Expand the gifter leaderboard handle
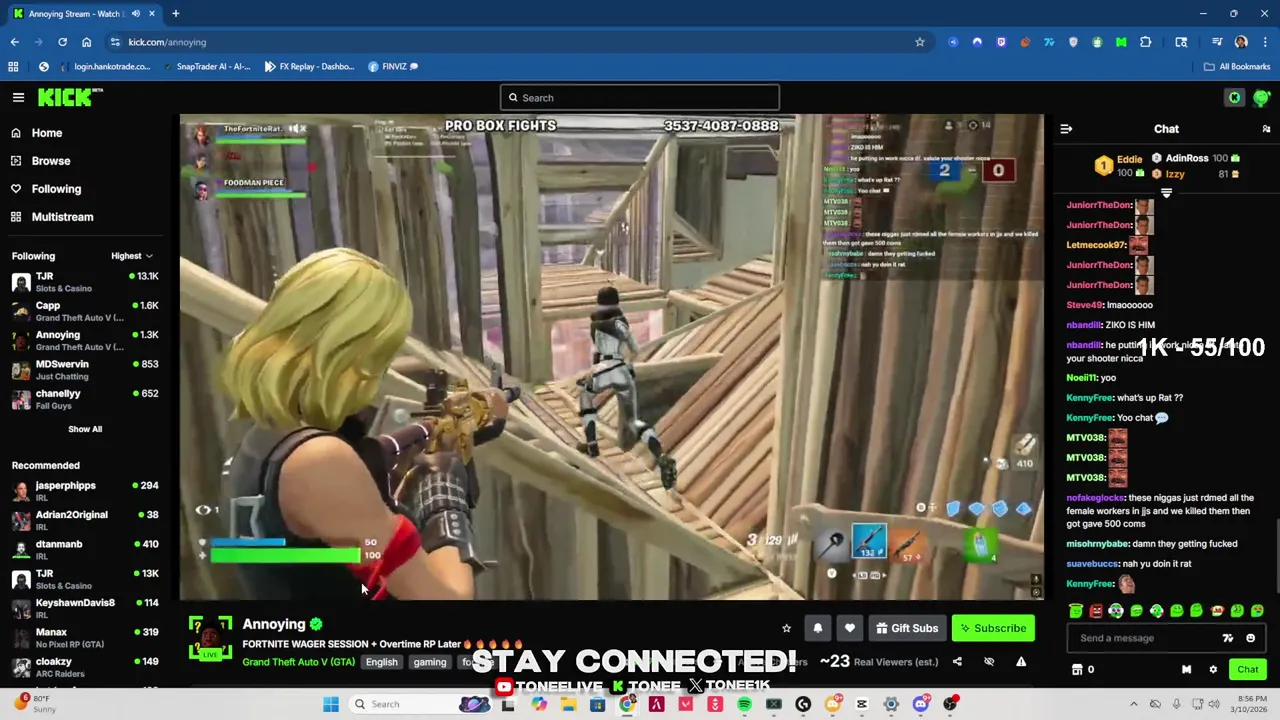The height and width of the screenshot is (720, 1280). 1166,193
